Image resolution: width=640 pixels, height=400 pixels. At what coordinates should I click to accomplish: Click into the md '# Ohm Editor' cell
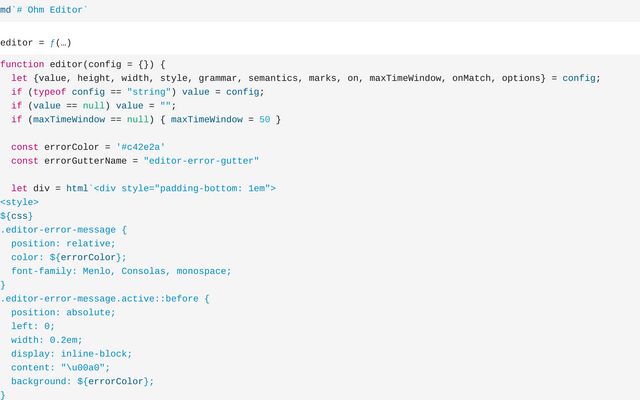pos(44,10)
